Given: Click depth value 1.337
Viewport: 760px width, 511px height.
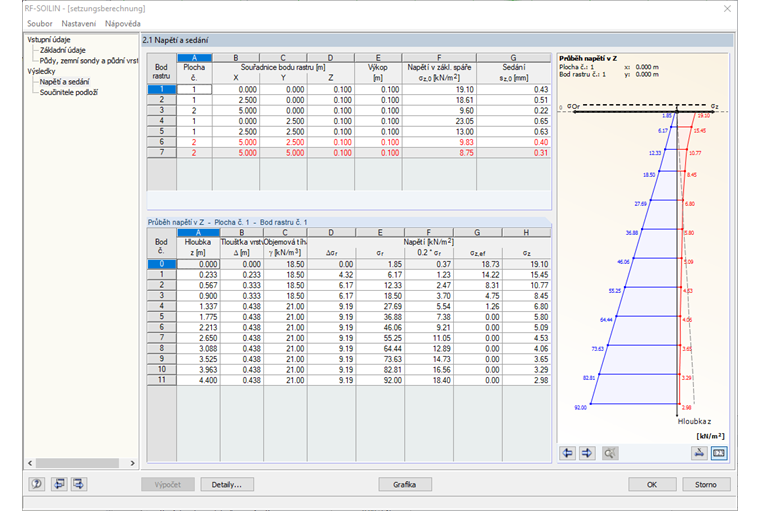Looking at the screenshot, I should tap(198, 306).
